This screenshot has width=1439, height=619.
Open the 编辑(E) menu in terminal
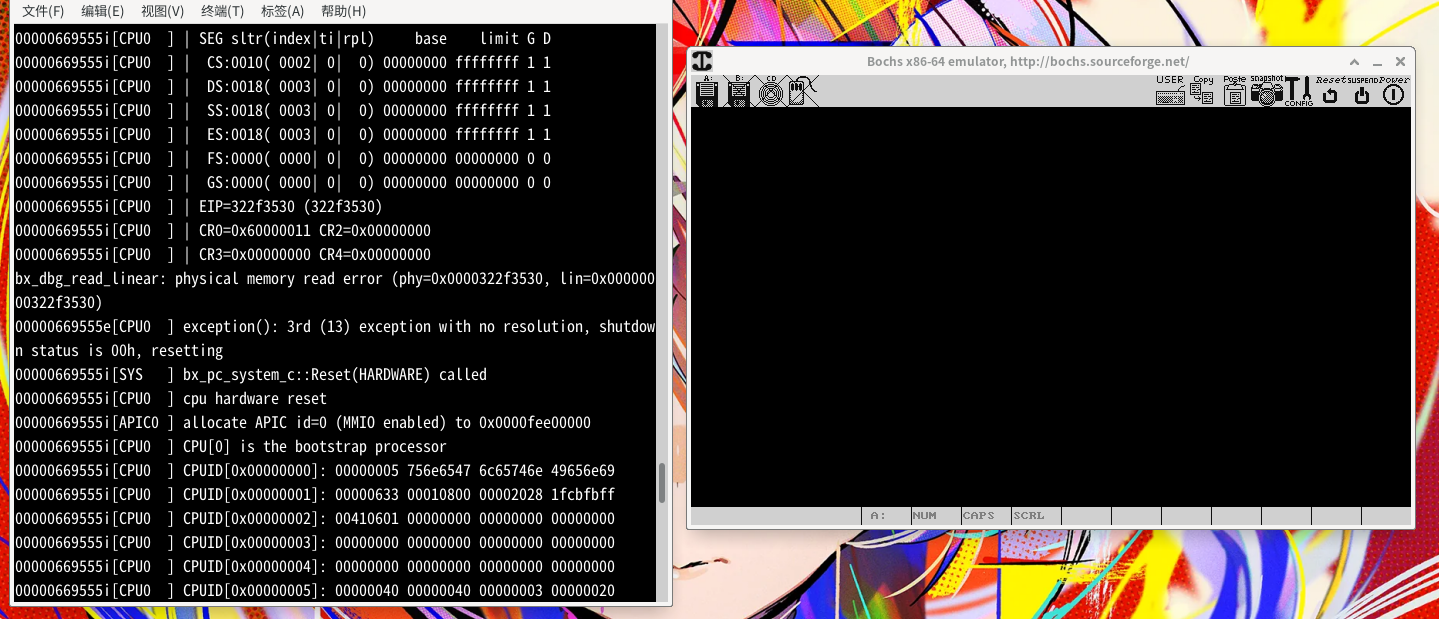103,11
